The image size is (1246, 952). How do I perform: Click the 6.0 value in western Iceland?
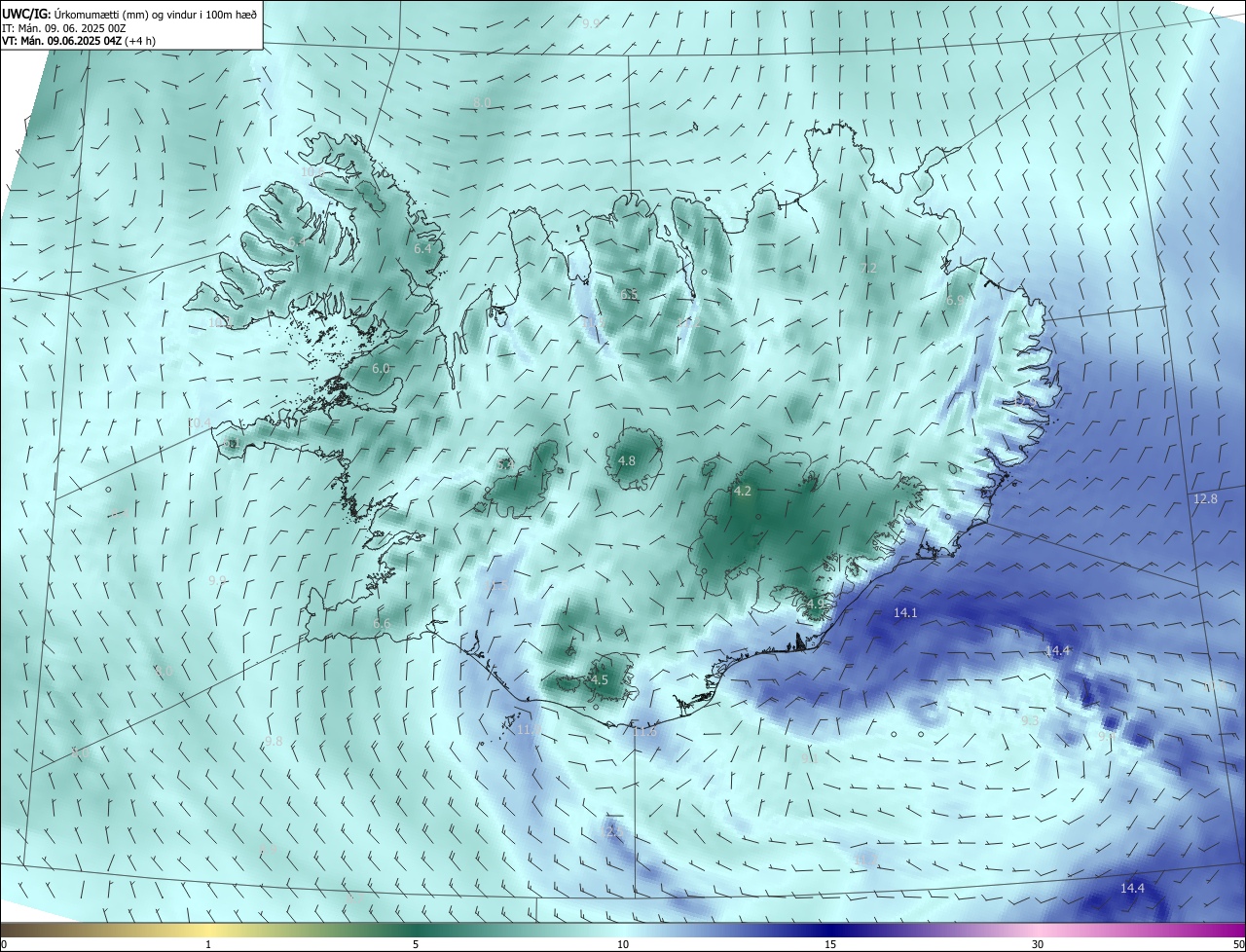point(381,369)
